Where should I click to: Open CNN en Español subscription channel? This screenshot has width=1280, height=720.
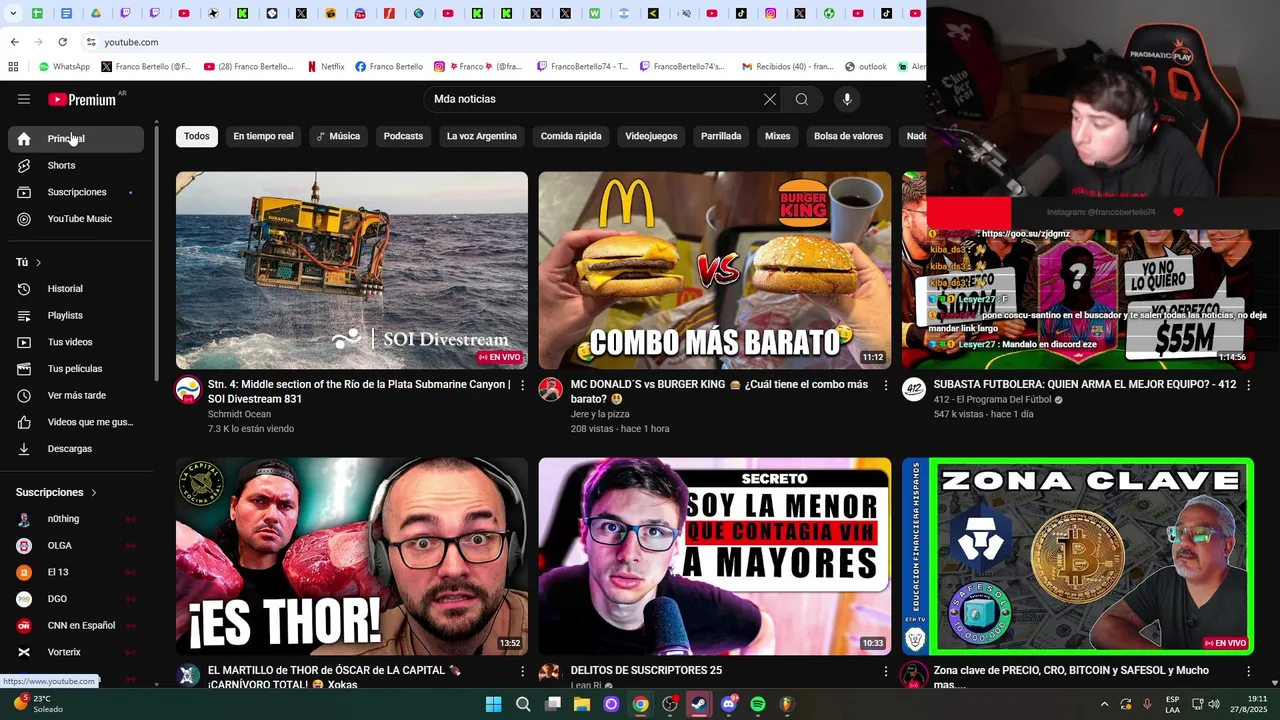click(x=76, y=626)
